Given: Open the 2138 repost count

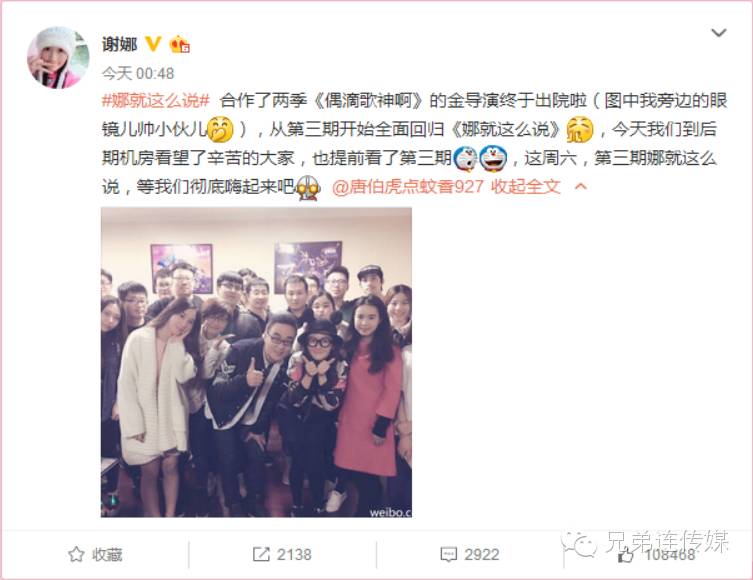Looking at the screenshot, I should (x=294, y=555).
